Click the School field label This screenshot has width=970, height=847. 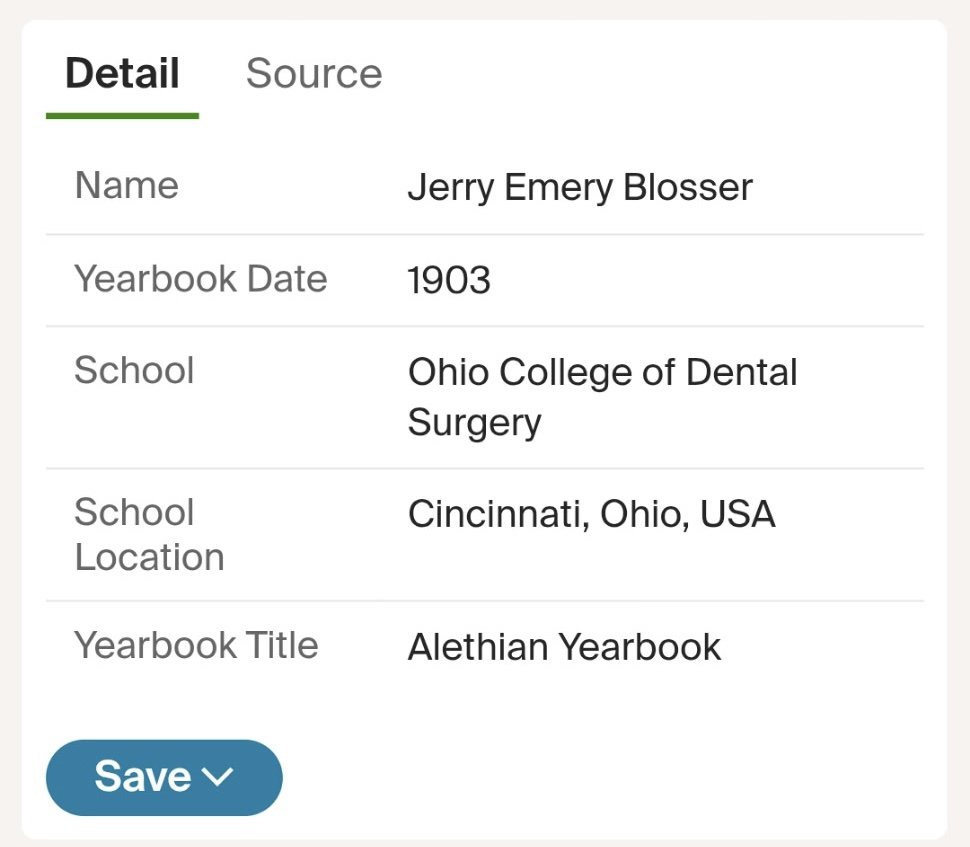tap(134, 371)
